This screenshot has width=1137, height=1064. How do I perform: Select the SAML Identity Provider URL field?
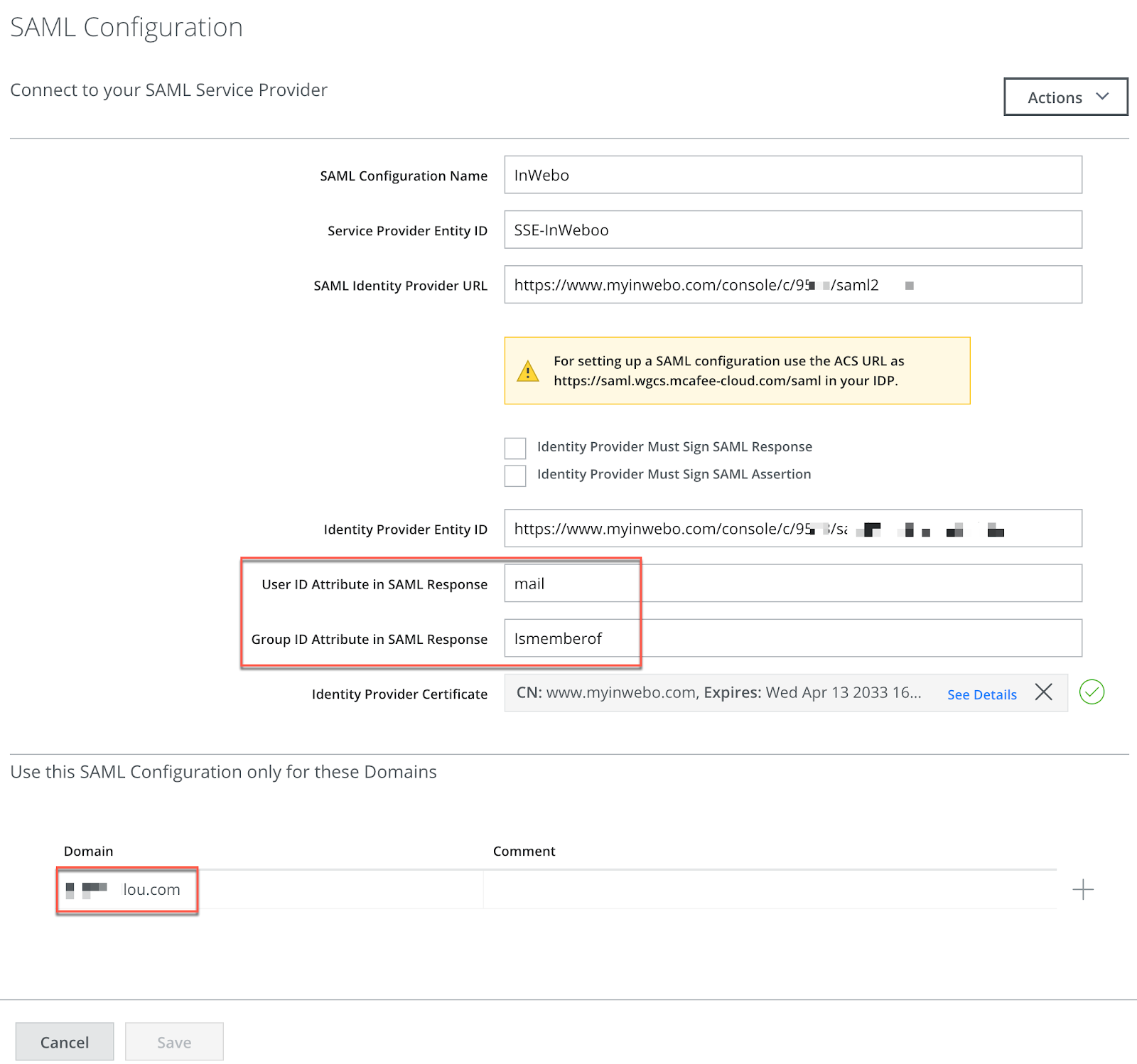[794, 284]
